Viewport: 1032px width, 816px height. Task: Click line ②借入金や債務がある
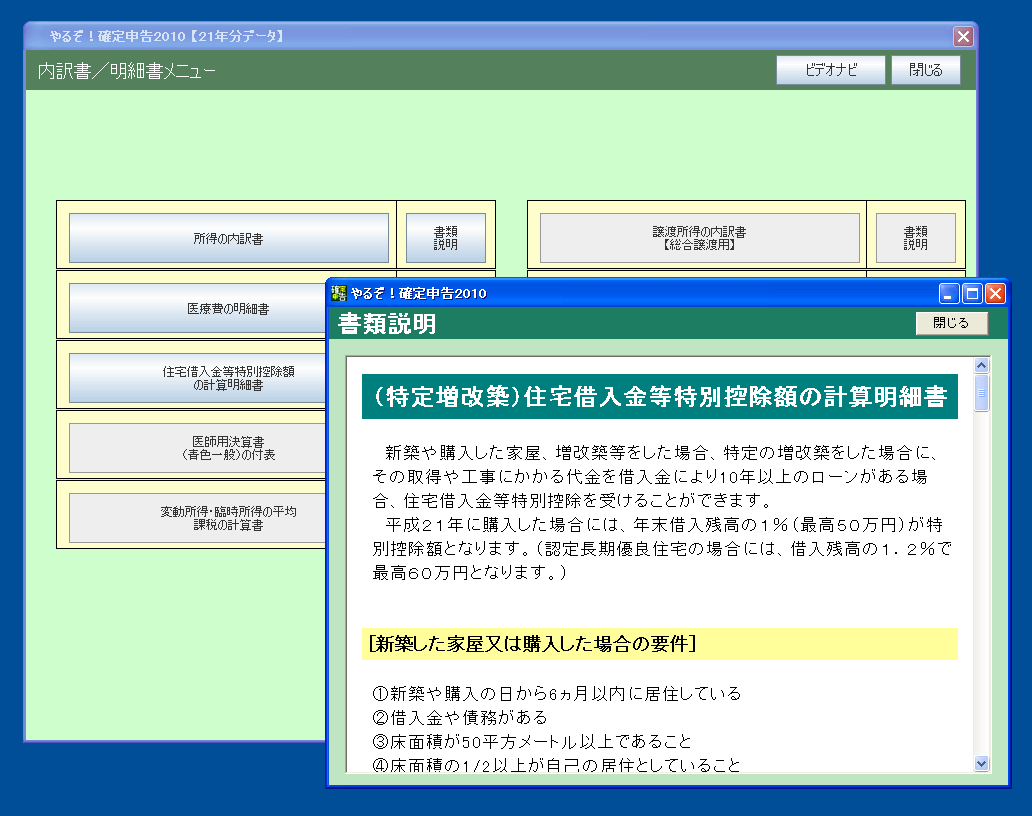[460, 717]
